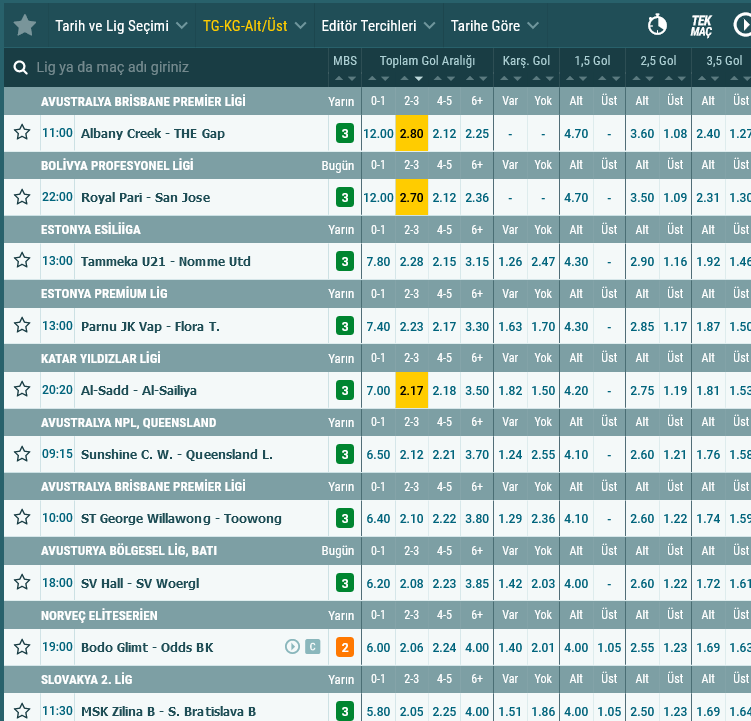751x721 pixels.
Task: Click the 22:00 time of Royal Pari match
Action: tap(57, 197)
